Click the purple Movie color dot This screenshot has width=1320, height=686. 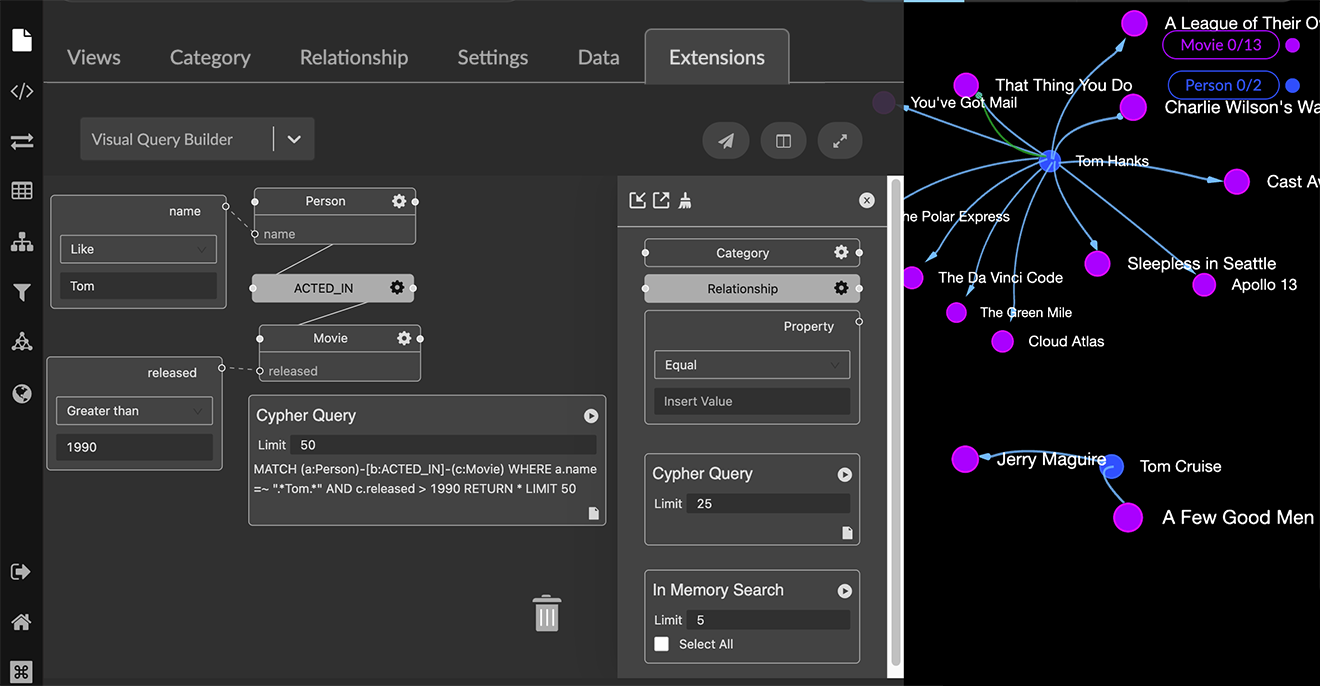(1293, 45)
